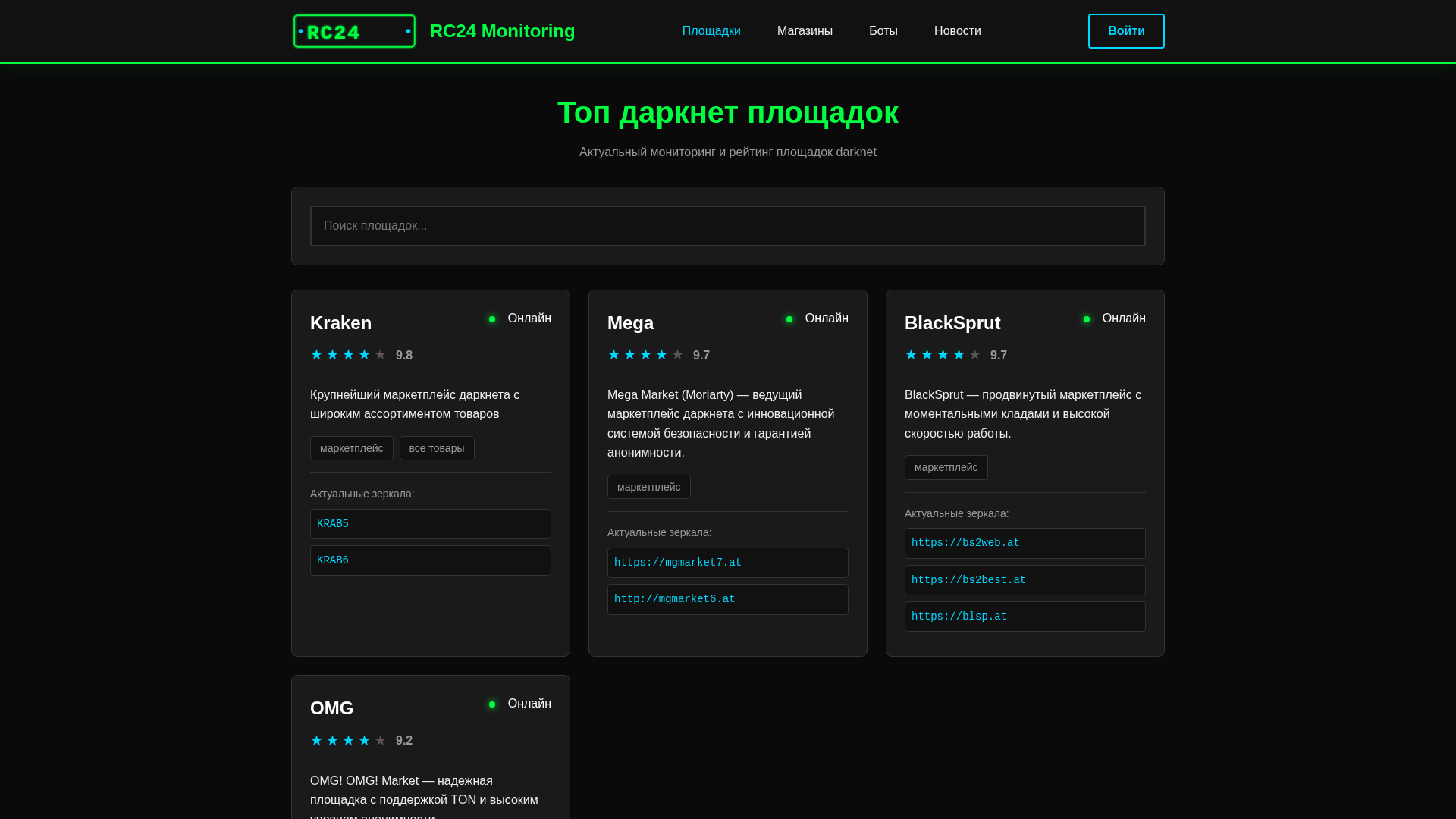
Task: Open the http://mgmarket6.at mirror link
Action: click(728, 599)
